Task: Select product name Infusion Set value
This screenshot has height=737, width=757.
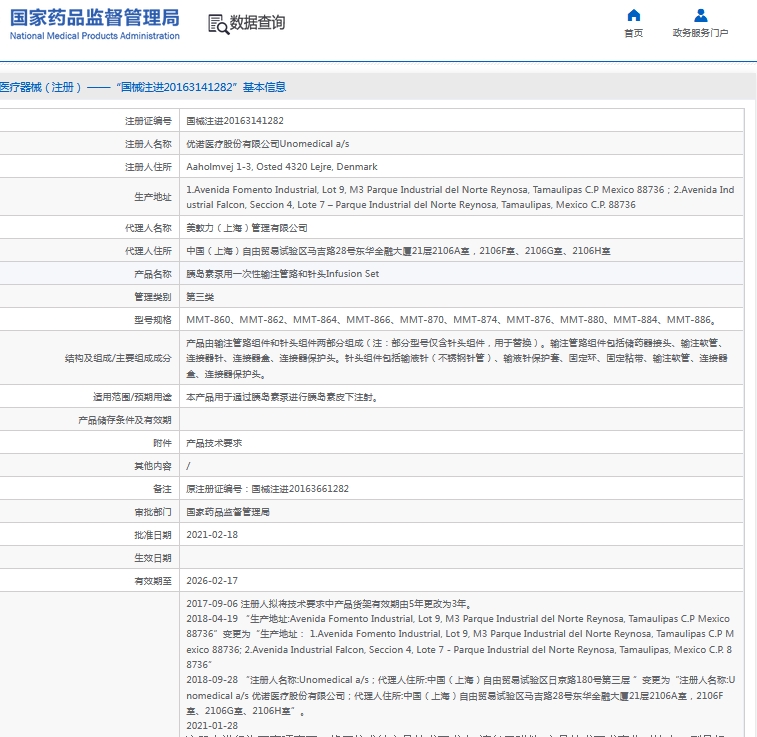Action: pyautogui.click(x=282, y=274)
